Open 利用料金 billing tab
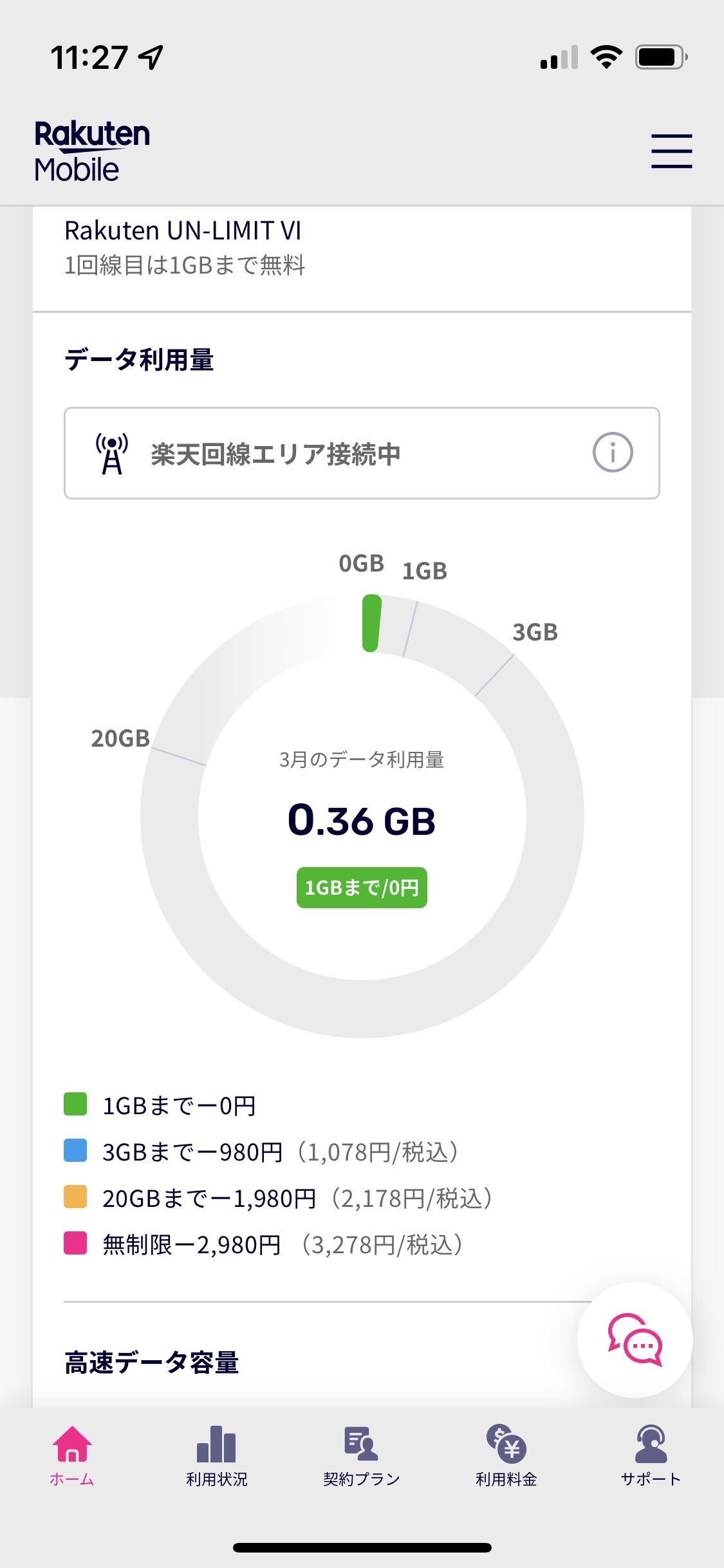 pos(506,1455)
